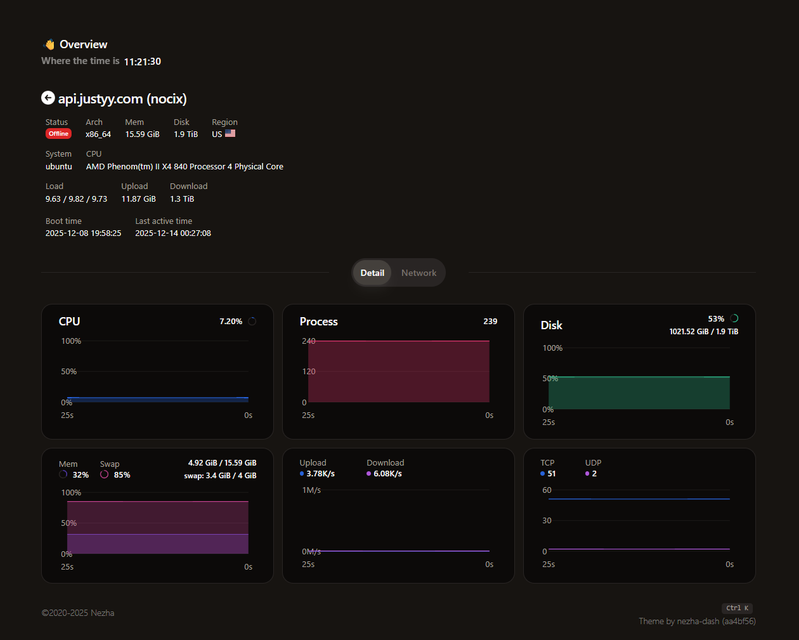Click the US flag region icon

[x=230, y=133]
